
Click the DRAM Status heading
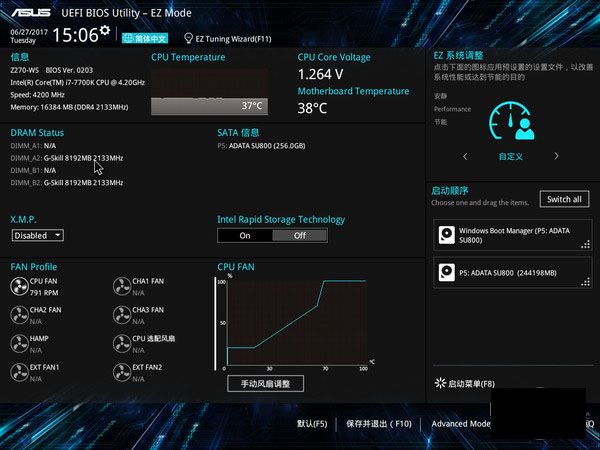37,133
